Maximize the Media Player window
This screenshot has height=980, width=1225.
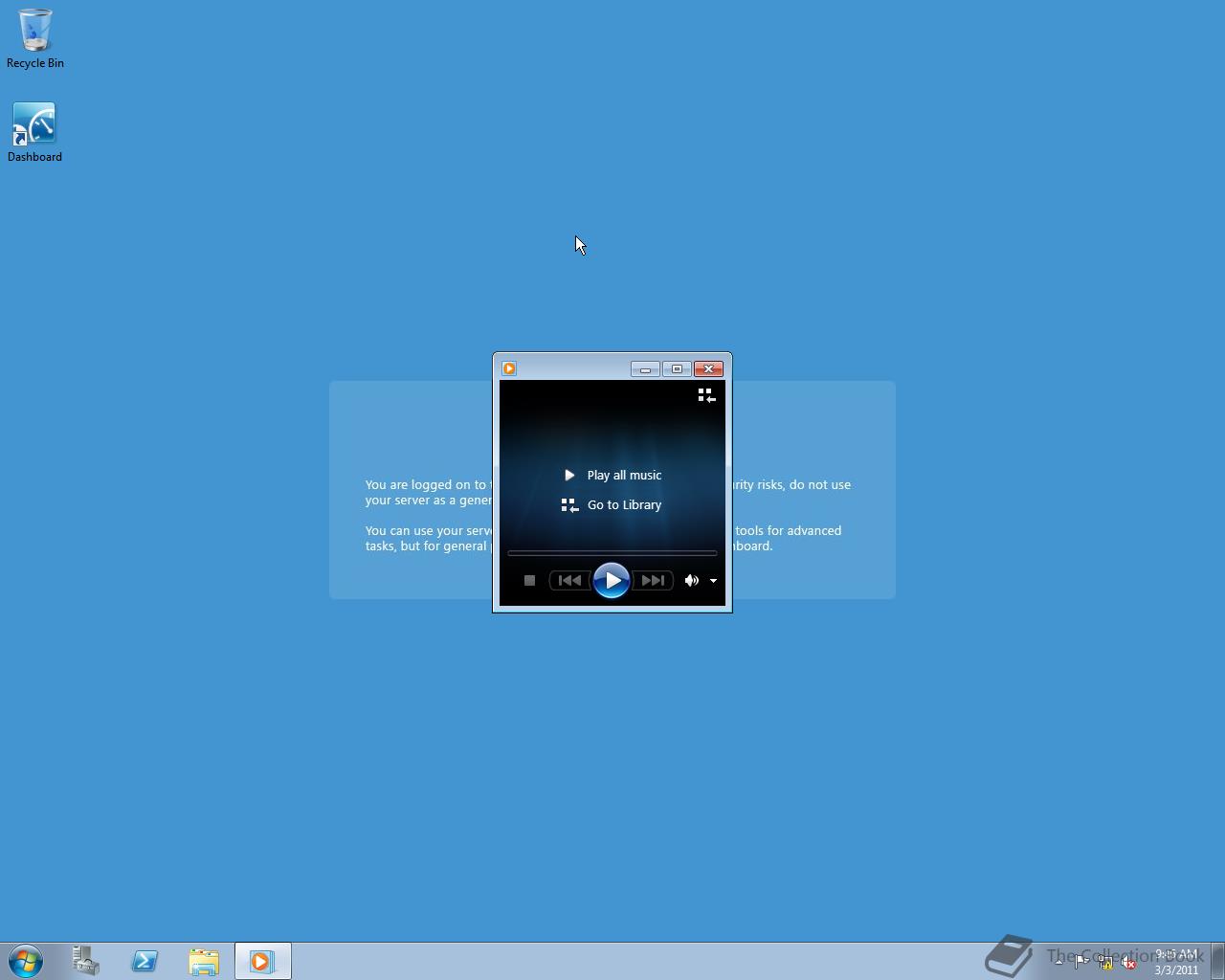click(x=677, y=368)
